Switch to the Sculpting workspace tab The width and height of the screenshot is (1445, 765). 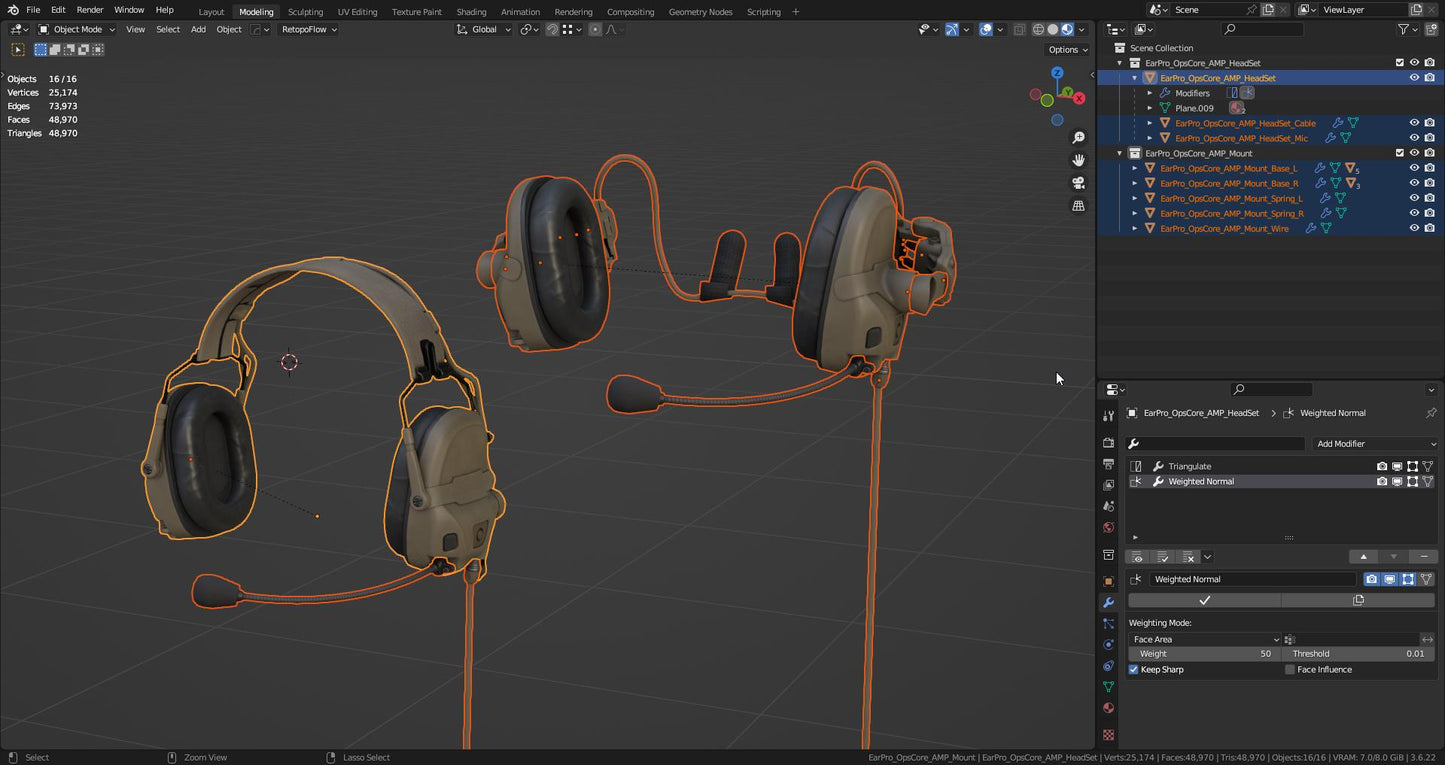click(x=305, y=12)
